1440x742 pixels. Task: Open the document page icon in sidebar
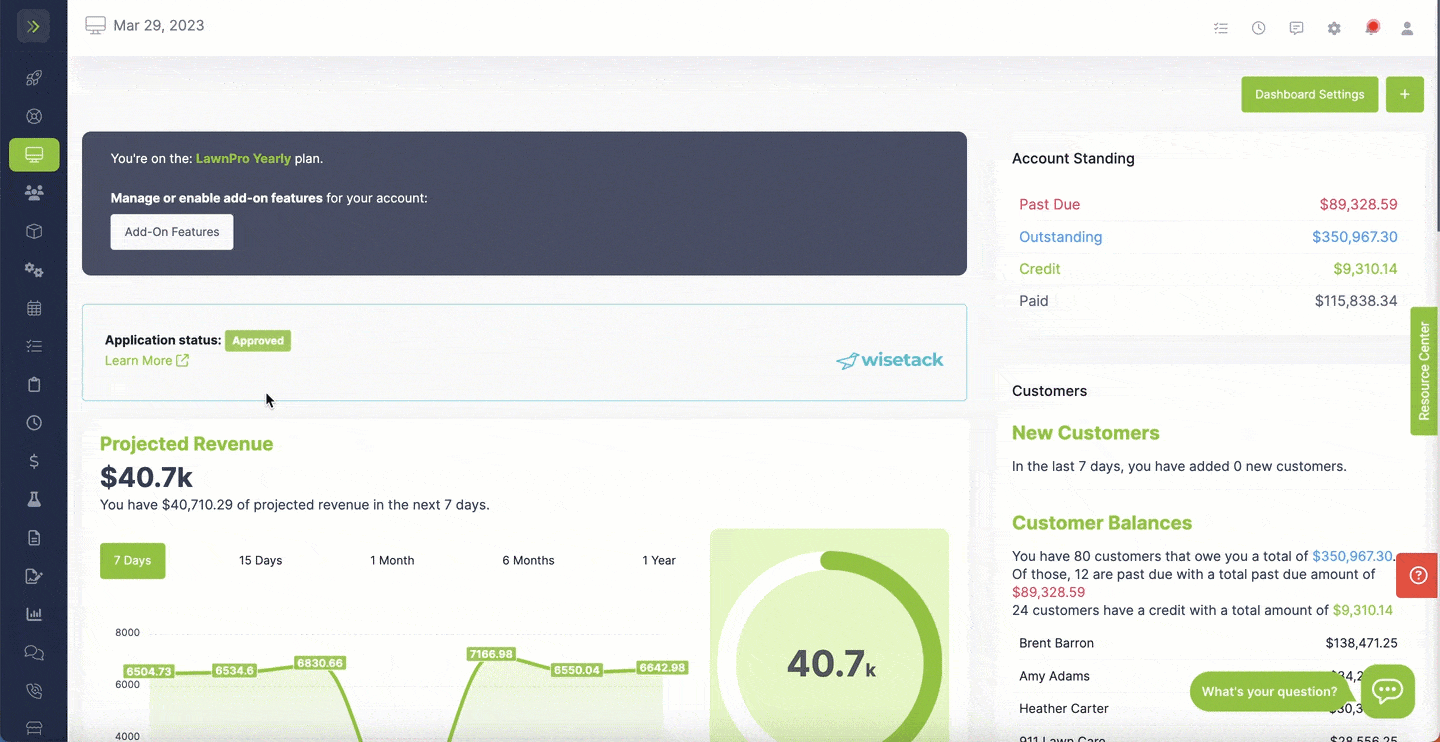[34, 538]
